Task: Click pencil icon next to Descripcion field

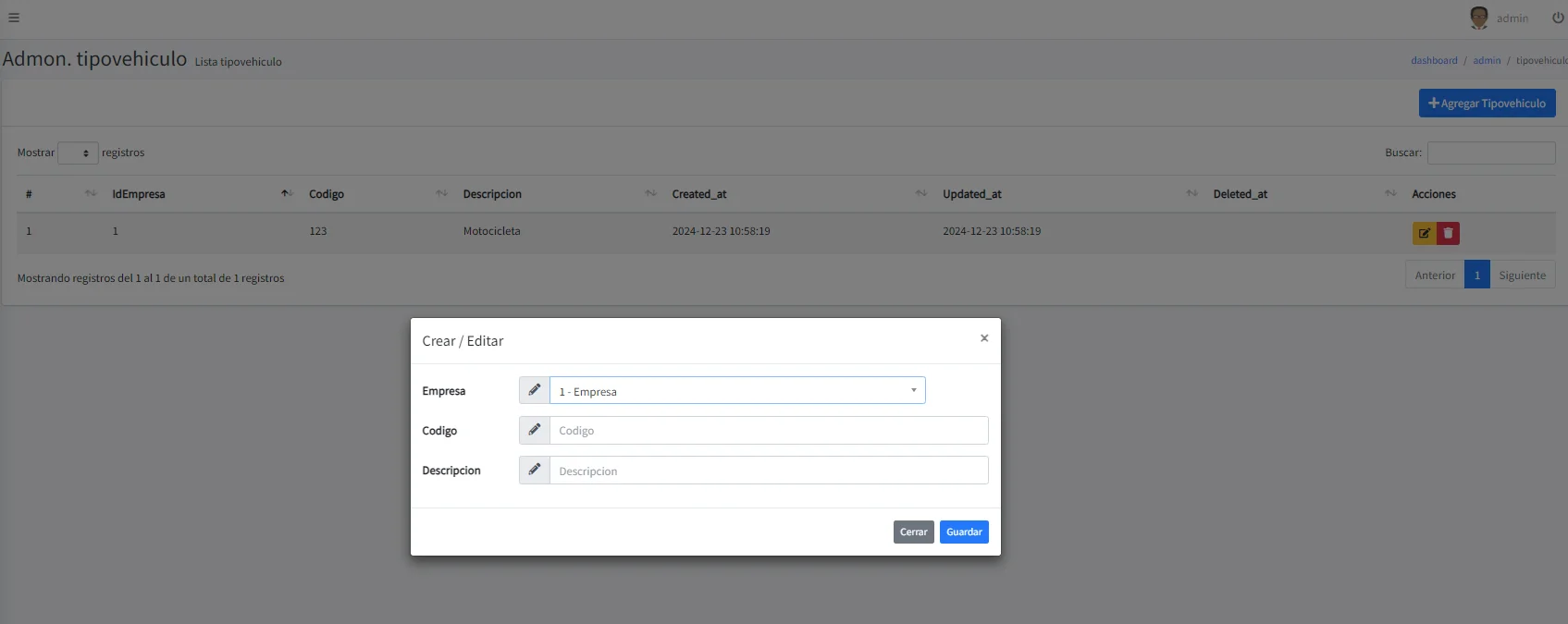Action: pyautogui.click(x=535, y=470)
